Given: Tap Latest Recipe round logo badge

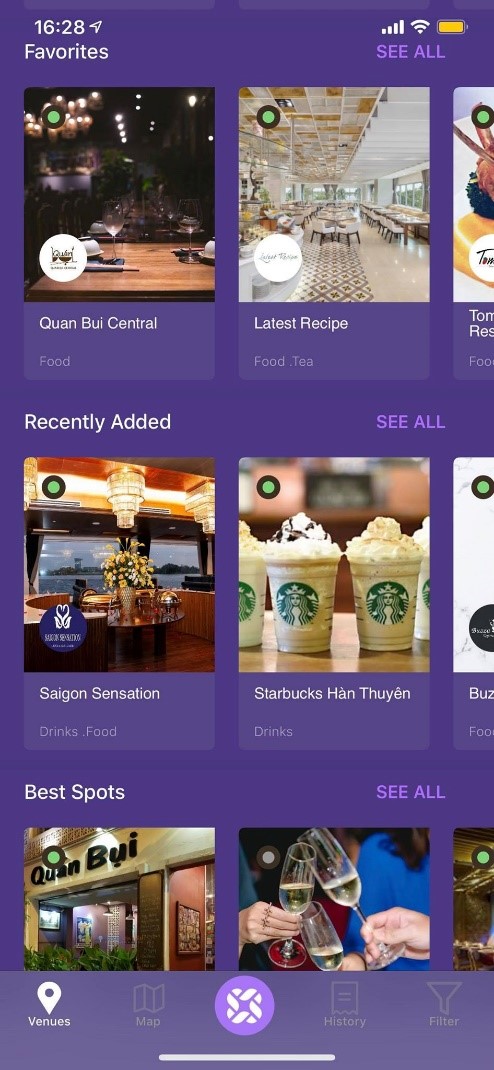Looking at the screenshot, I should (x=278, y=258).
